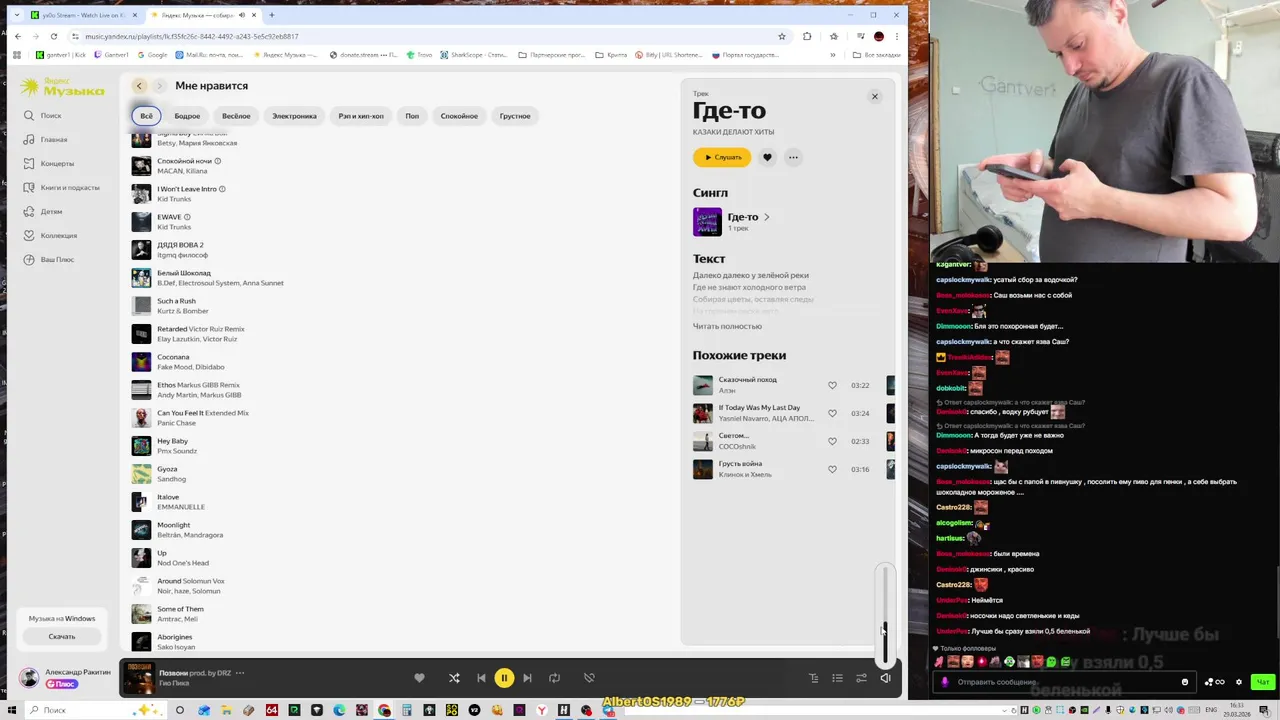Screen dimensions: 1280x720
Task: Like If Today Was My Last Day
Action: tap(832, 413)
